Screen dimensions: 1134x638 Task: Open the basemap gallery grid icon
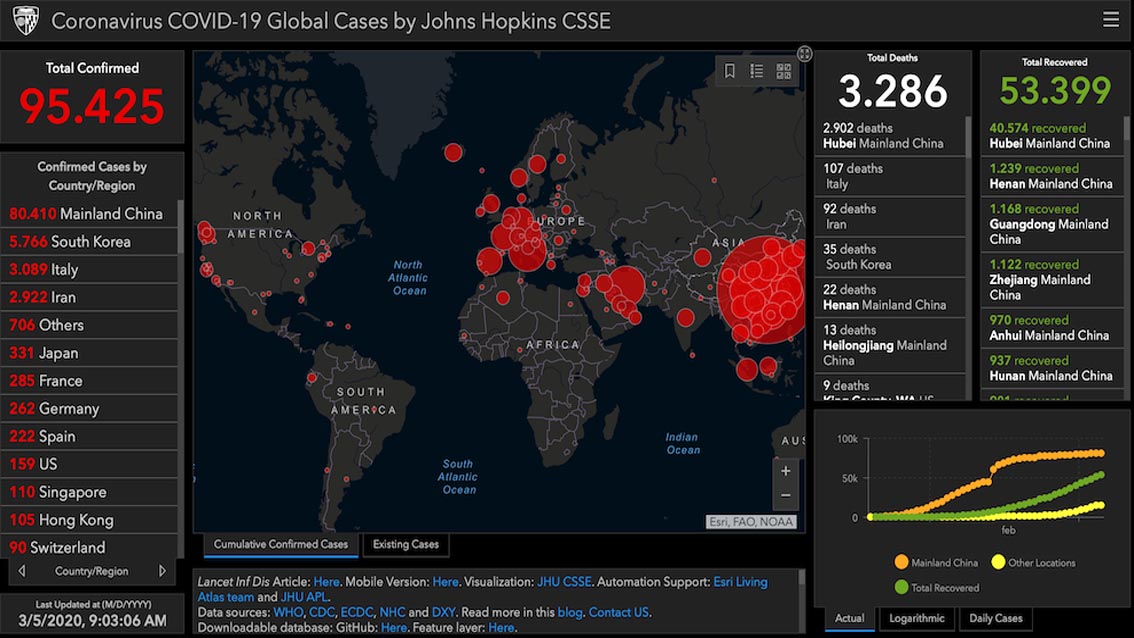(x=784, y=71)
